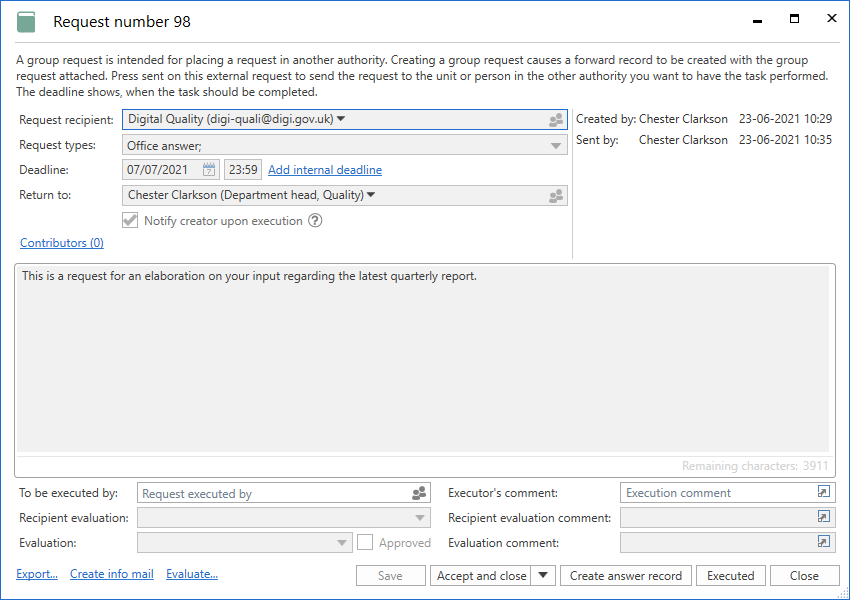The height and width of the screenshot is (600, 850).
Task: Click the Execution comment input field
Action: click(715, 493)
